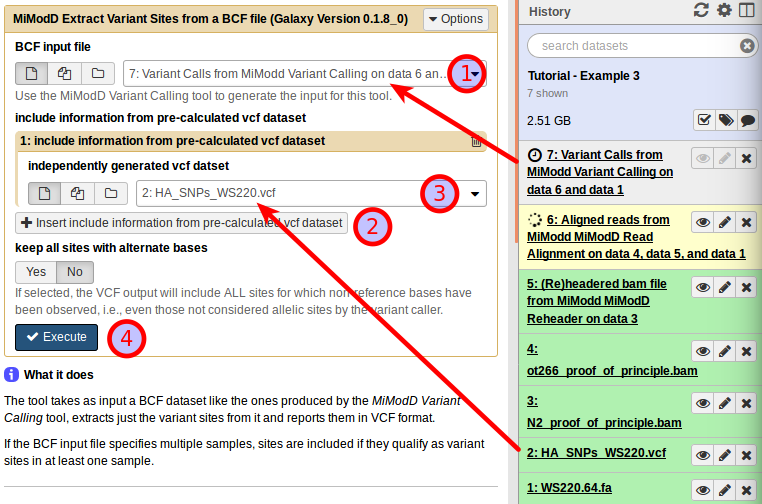Expand HA_SNPs_WS220.vcf dataset entry
Image resolution: width=762 pixels, height=504 pixels.
pyautogui.click(x=596, y=453)
